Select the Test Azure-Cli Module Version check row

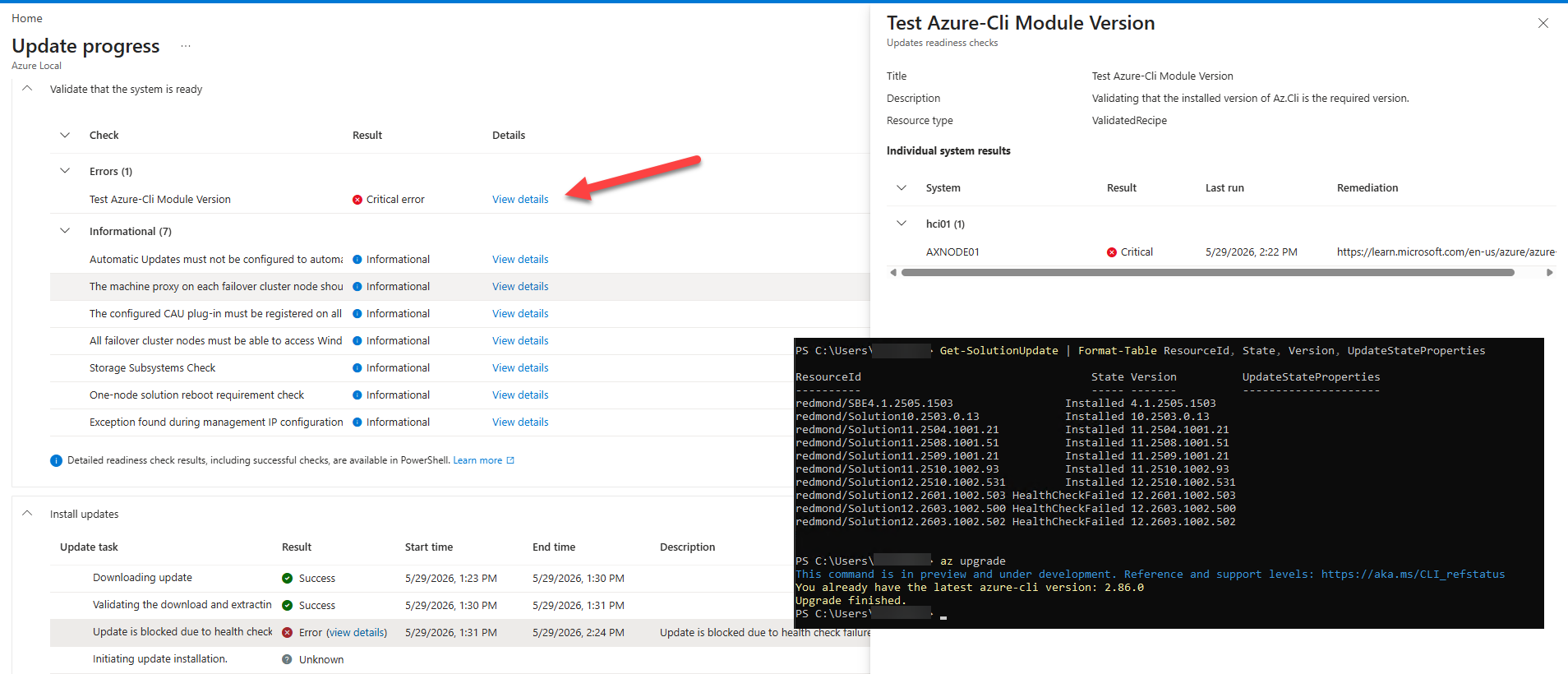point(460,199)
